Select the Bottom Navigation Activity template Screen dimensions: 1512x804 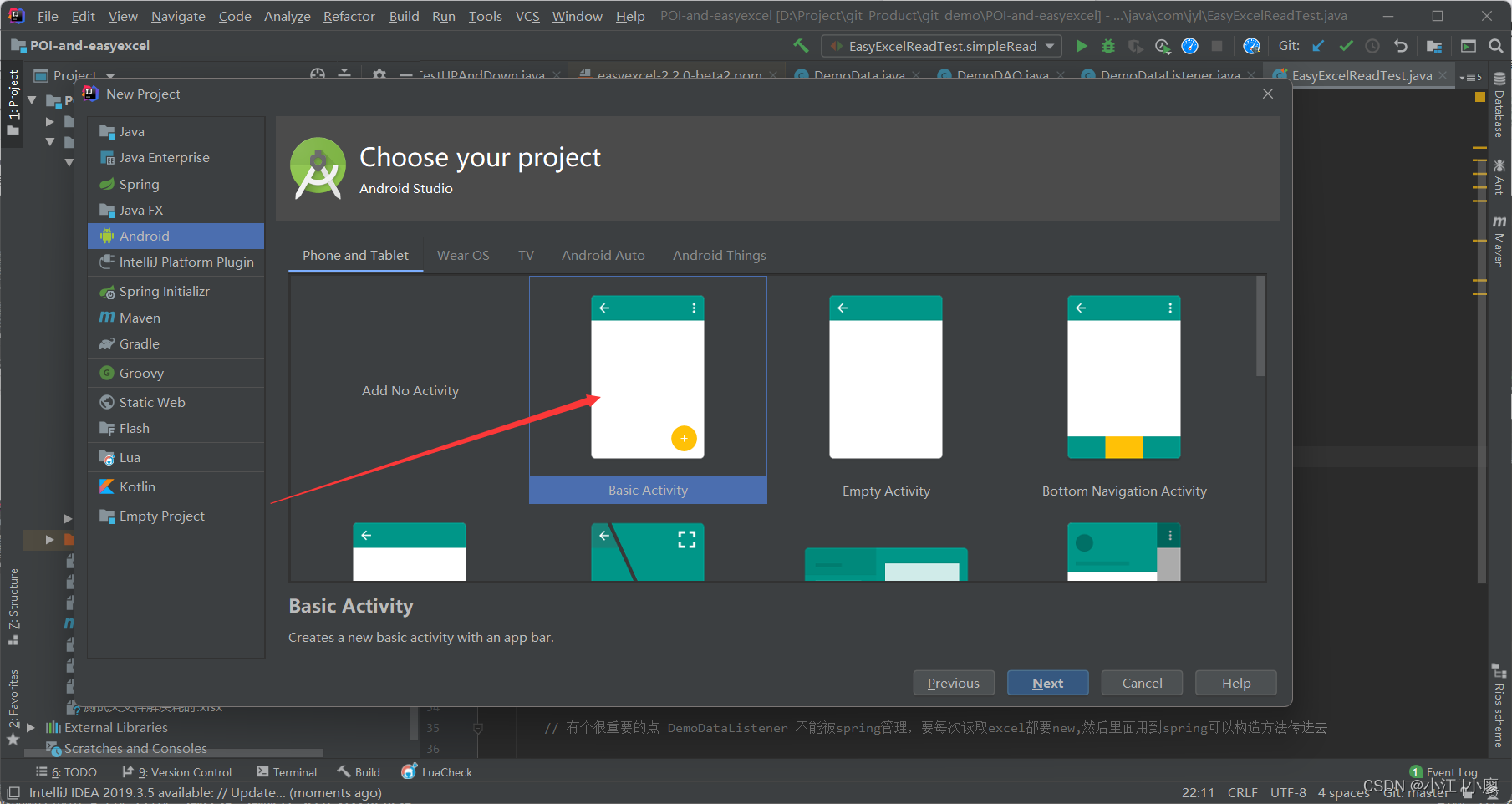[x=1124, y=390]
